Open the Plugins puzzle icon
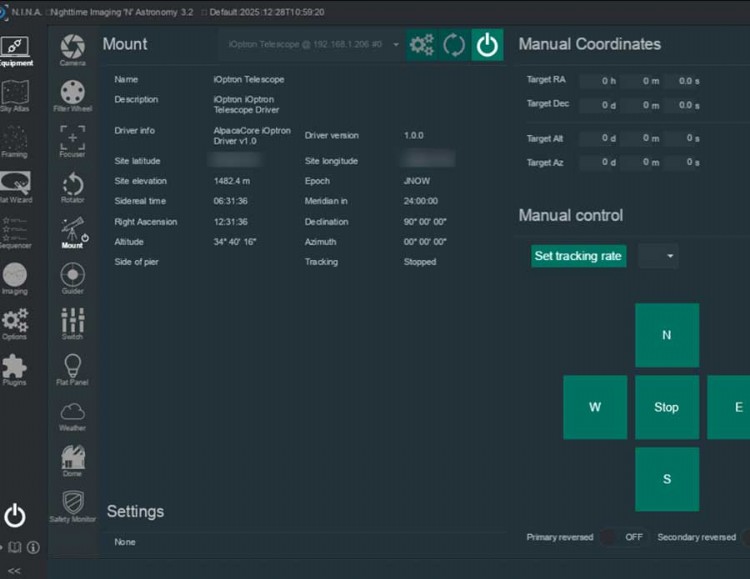Image resolution: width=750 pixels, height=579 pixels. [x=14, y=369]
